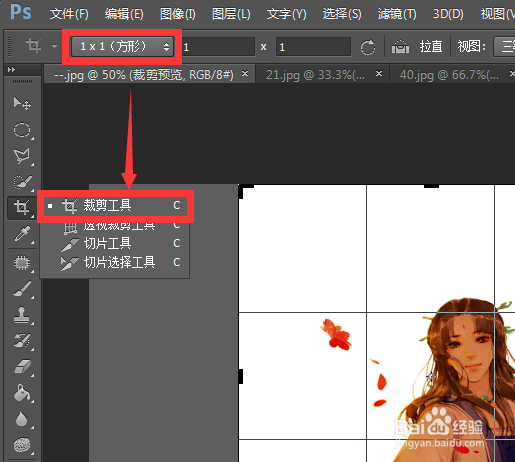515x462 pixels.
Task: Open the 文件(F) menu
Action: click(69, 14)
